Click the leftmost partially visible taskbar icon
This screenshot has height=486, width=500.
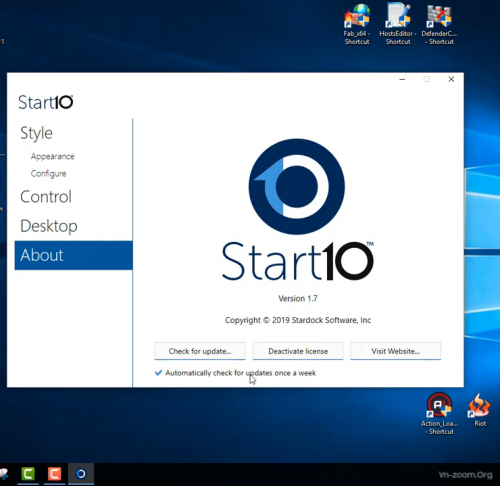3,474
